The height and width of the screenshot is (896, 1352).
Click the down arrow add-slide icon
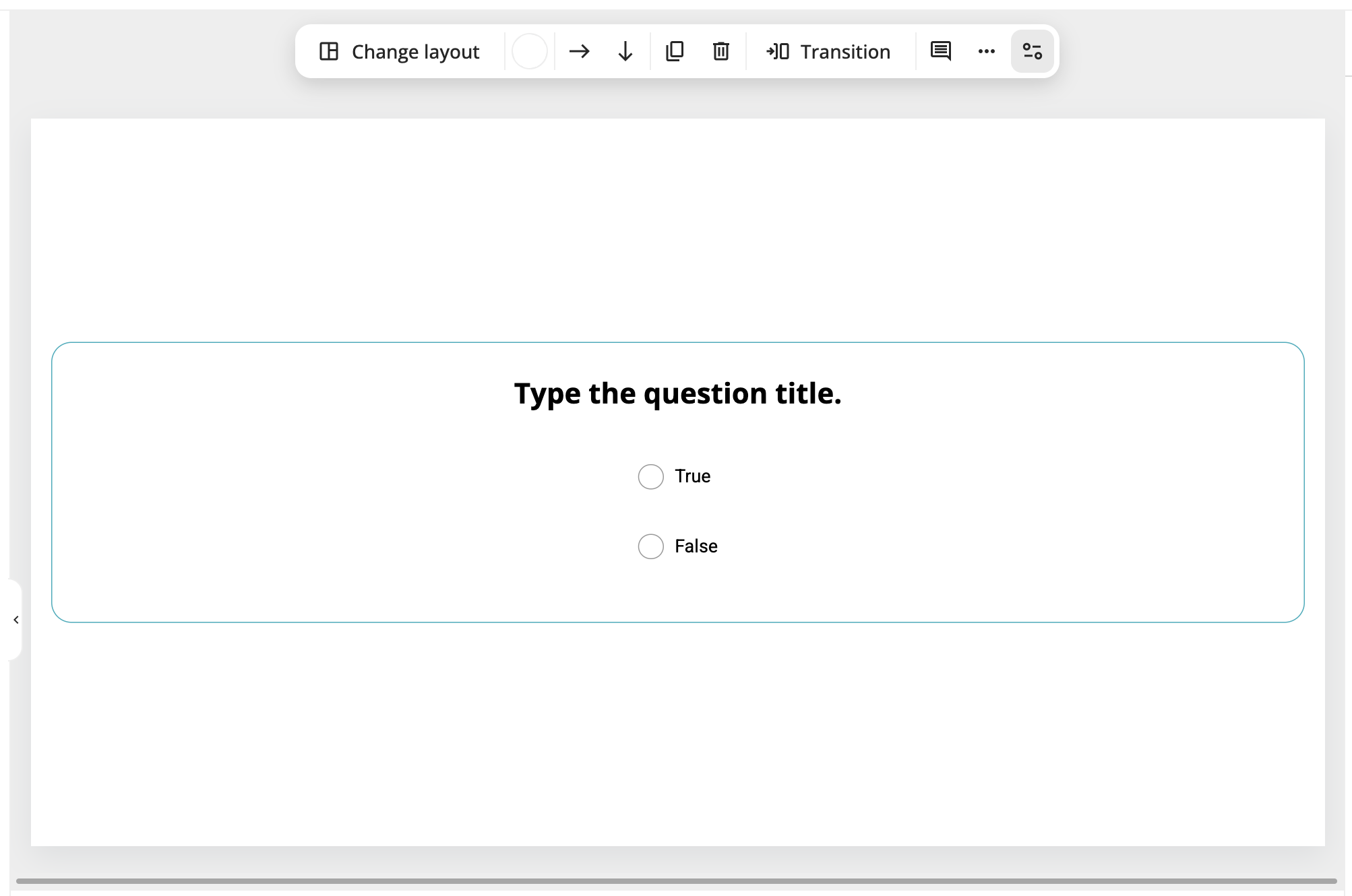coord(625,51)
